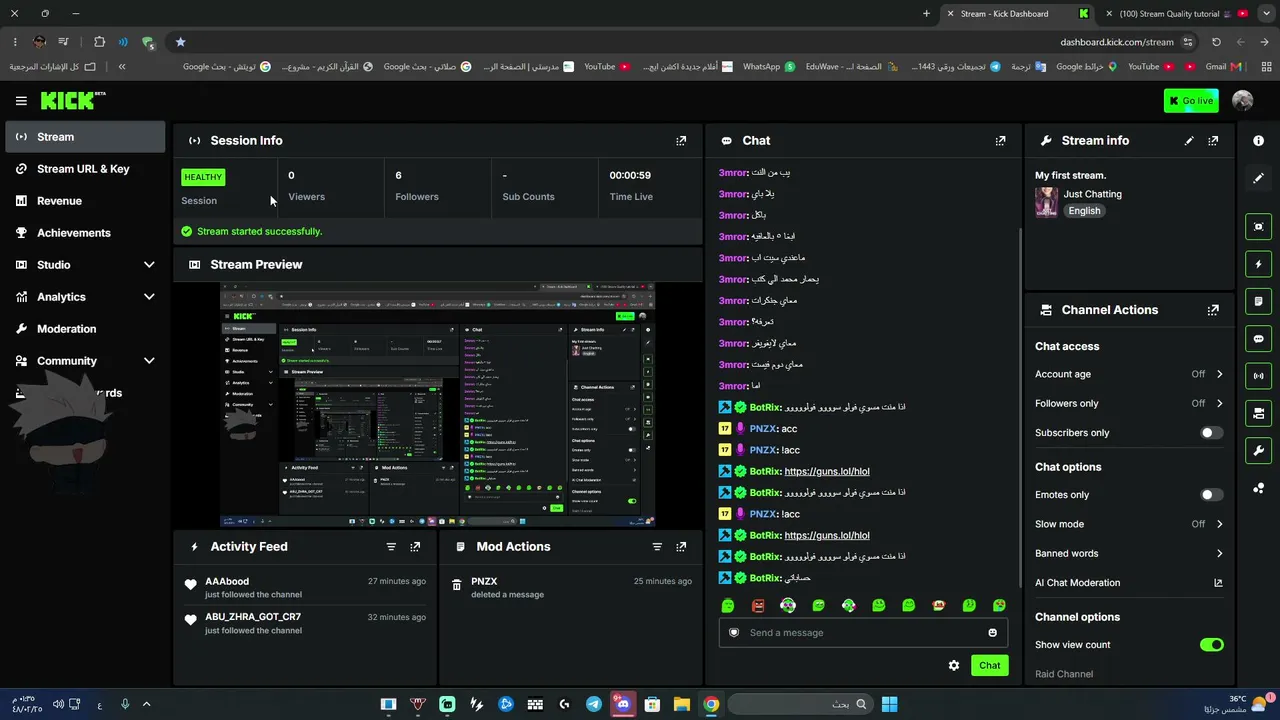
Task: Open the Mod Actions filter options
Action: [x=657, y=547]
